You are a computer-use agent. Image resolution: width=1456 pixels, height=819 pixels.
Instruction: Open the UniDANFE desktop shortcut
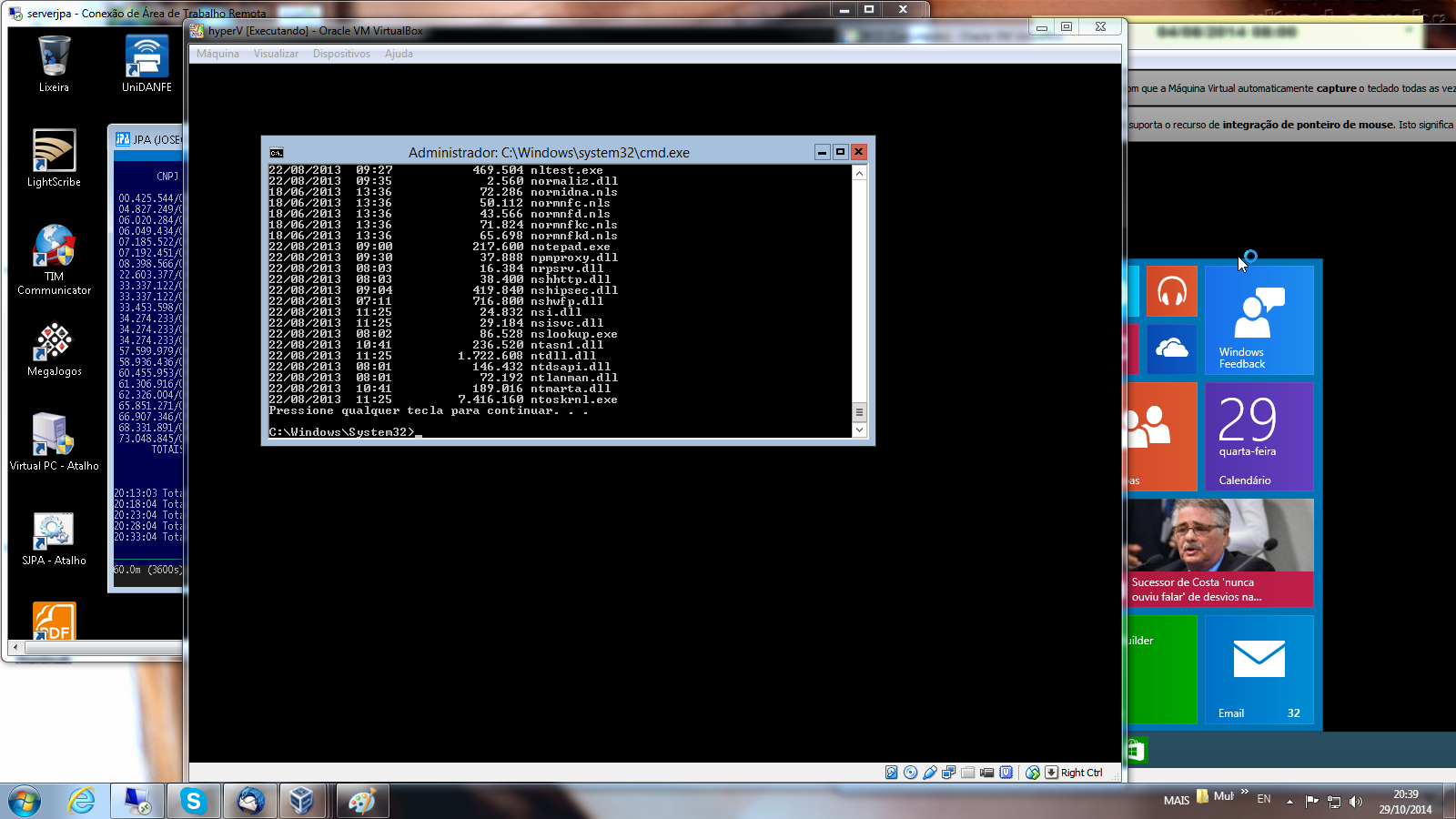pyautogui.click(x=147, y=64)
